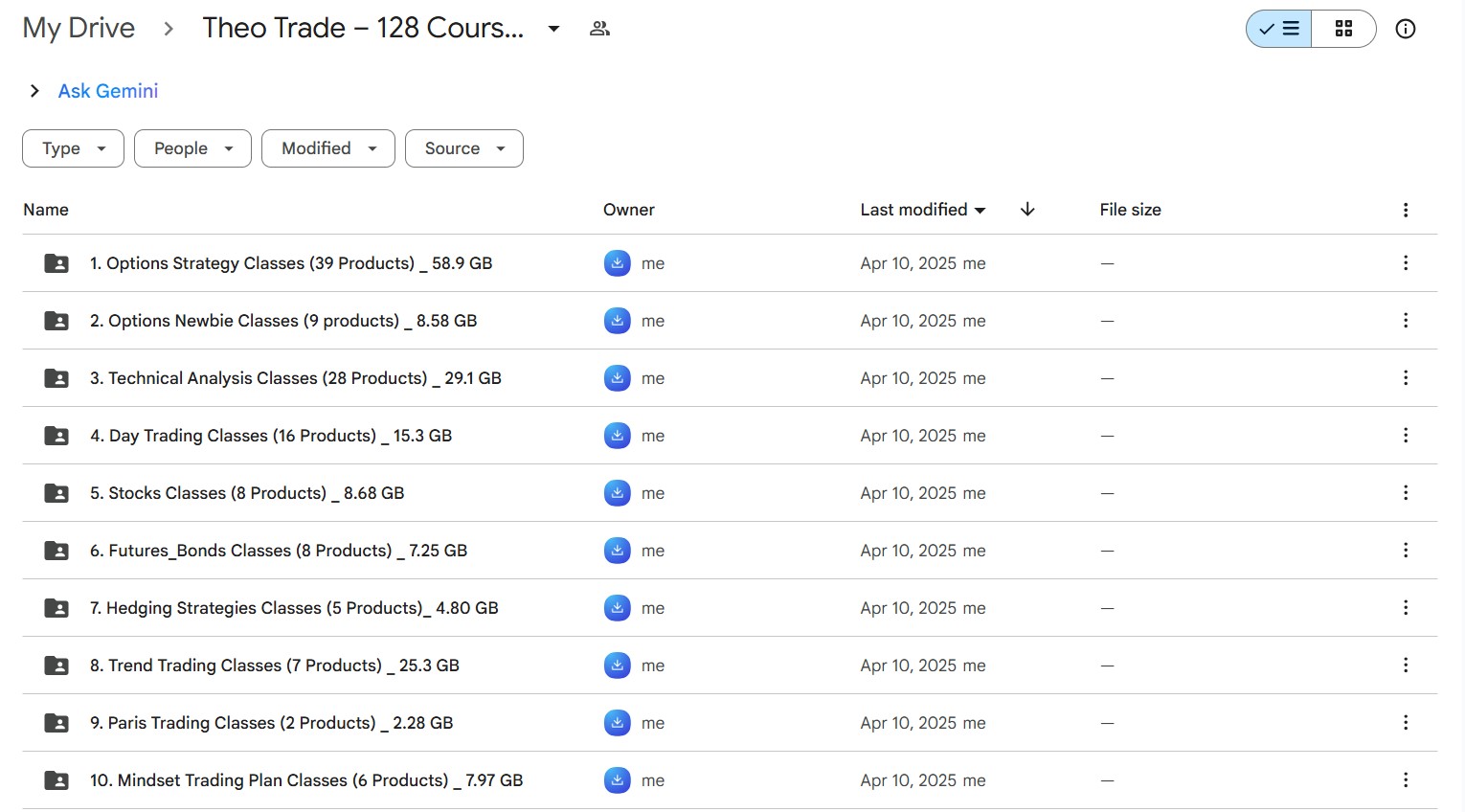
Task: Expand the Ask Gemini section
Action: tap(34, 91)
